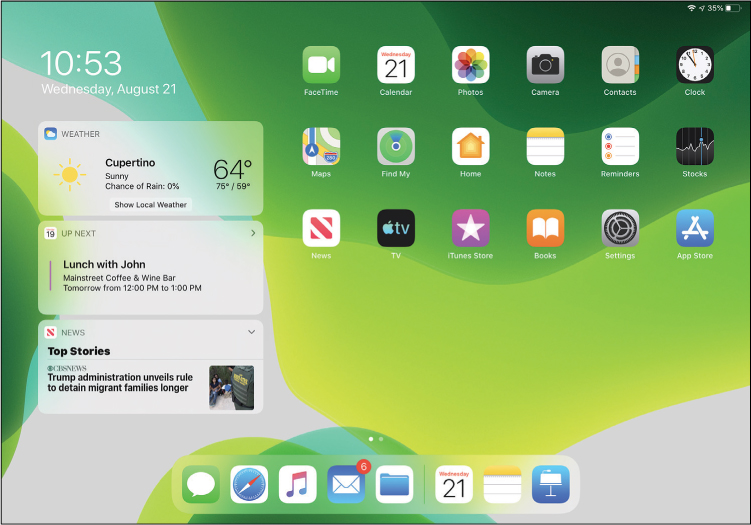Launch the App Store
The height and width of the screenshot is (525, 751).
(694, 228)
